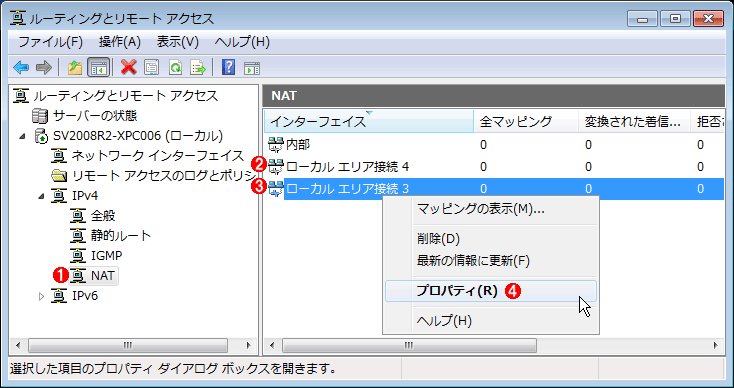Expand the IPv6 node
Viewport: 734px width, 388px height.
coord(42,296)
